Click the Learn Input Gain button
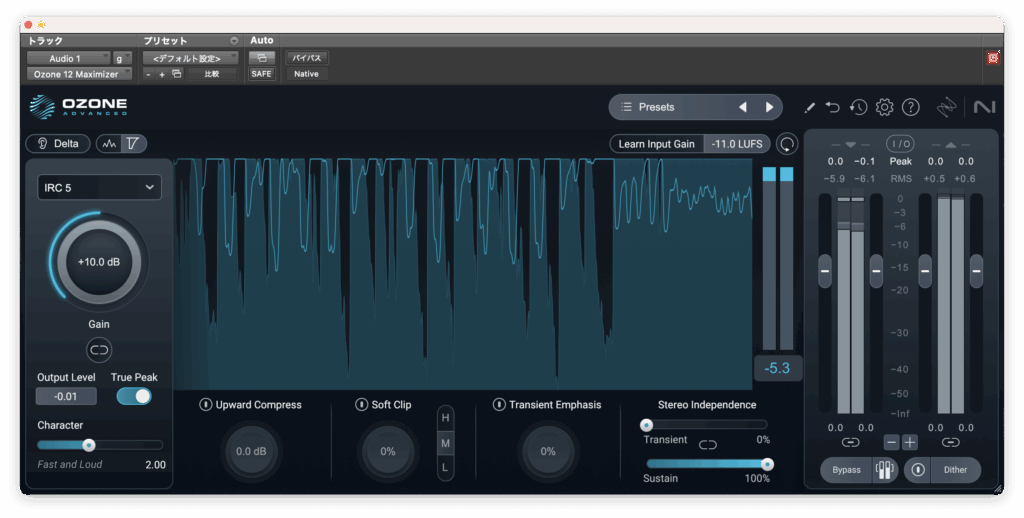 click(656, 144)
